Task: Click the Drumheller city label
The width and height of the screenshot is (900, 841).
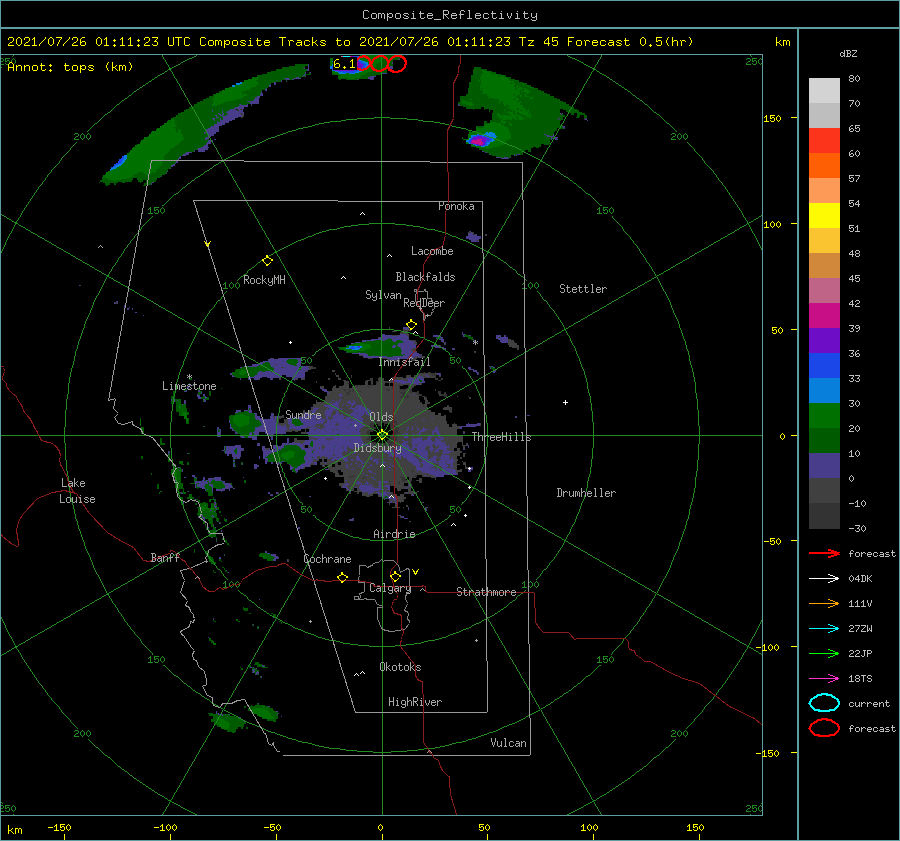Action: pyautogui.click(x=586, y=493)
